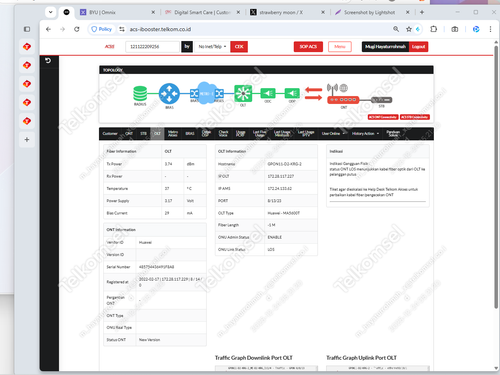Image resolution: width=500 pixels, height=375 pixels.
Task: Click the undo arrow icon in black sidebar
Action: pos(48,60)
